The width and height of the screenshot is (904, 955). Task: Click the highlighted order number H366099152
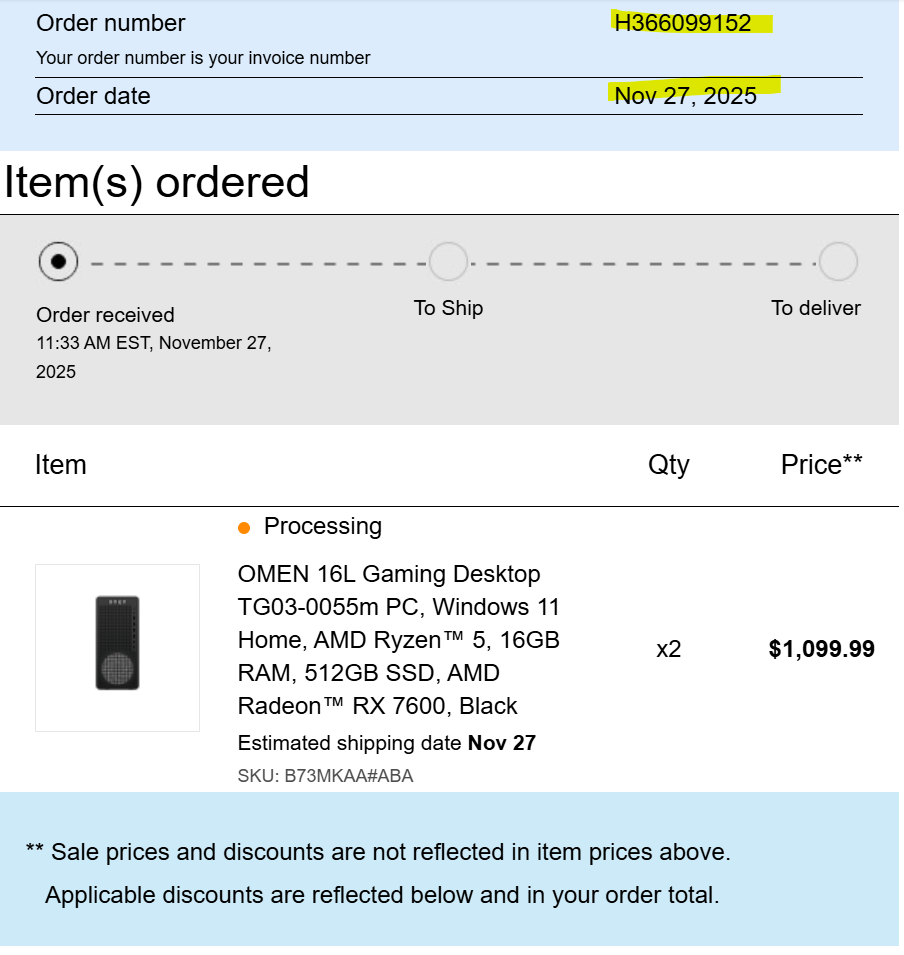coord(683,23)
